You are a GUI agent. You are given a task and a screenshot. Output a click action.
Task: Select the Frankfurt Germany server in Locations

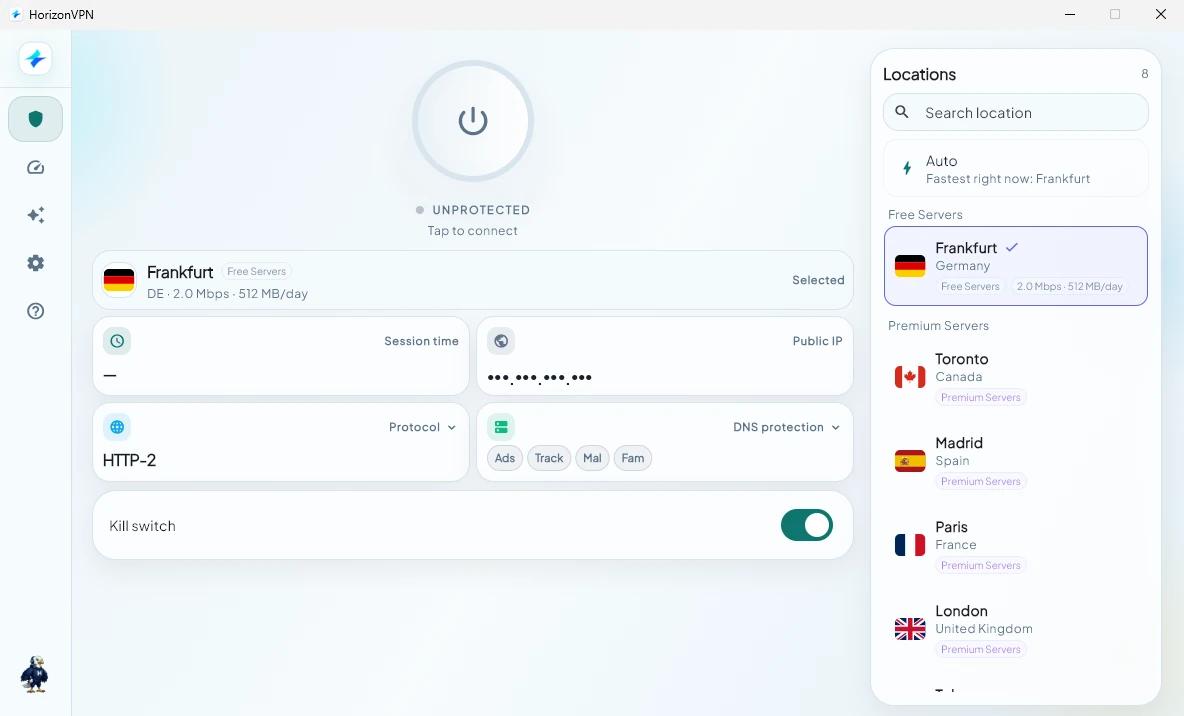point(1016,266)
